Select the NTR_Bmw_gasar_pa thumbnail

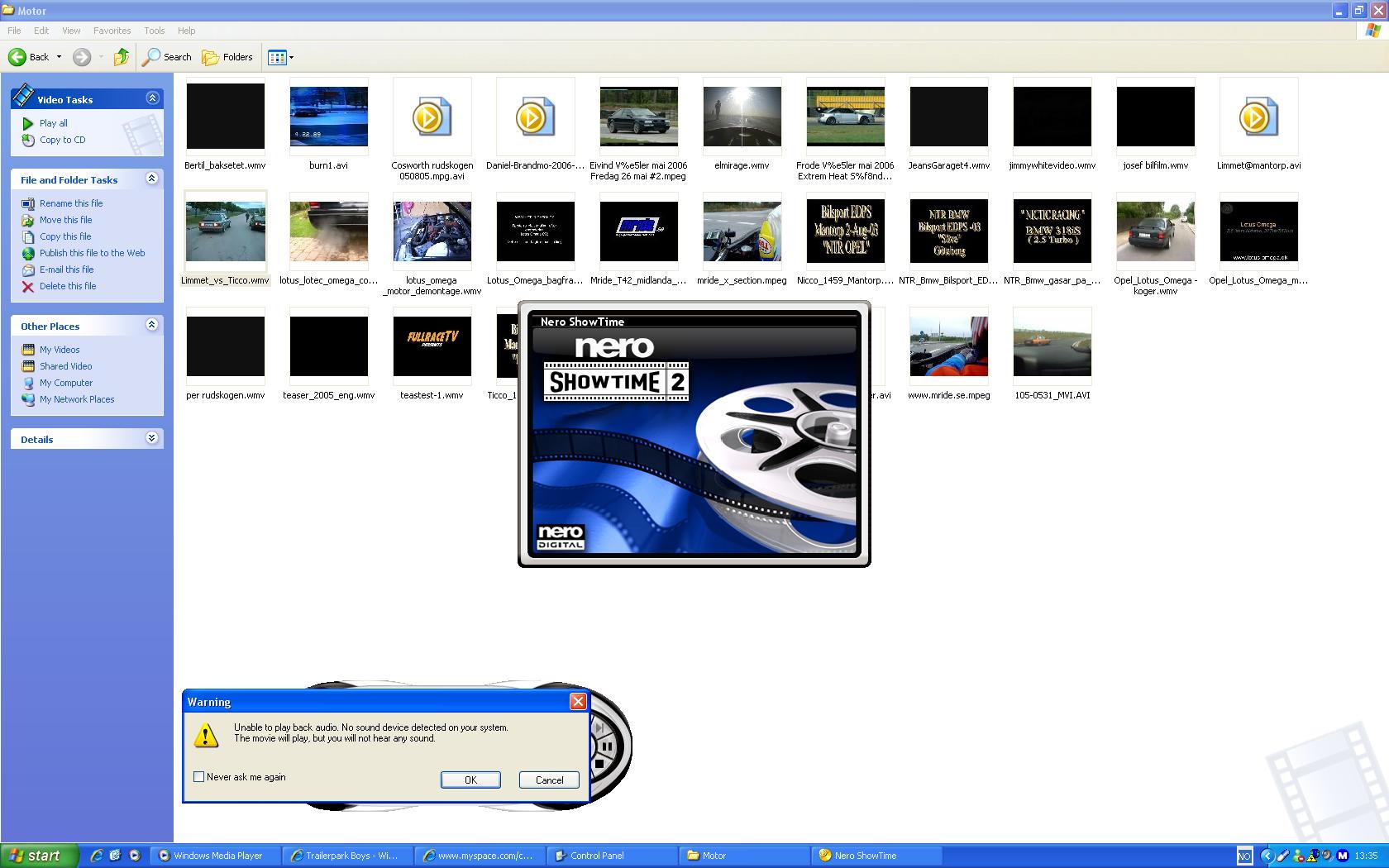click(x=1052, y=231)
